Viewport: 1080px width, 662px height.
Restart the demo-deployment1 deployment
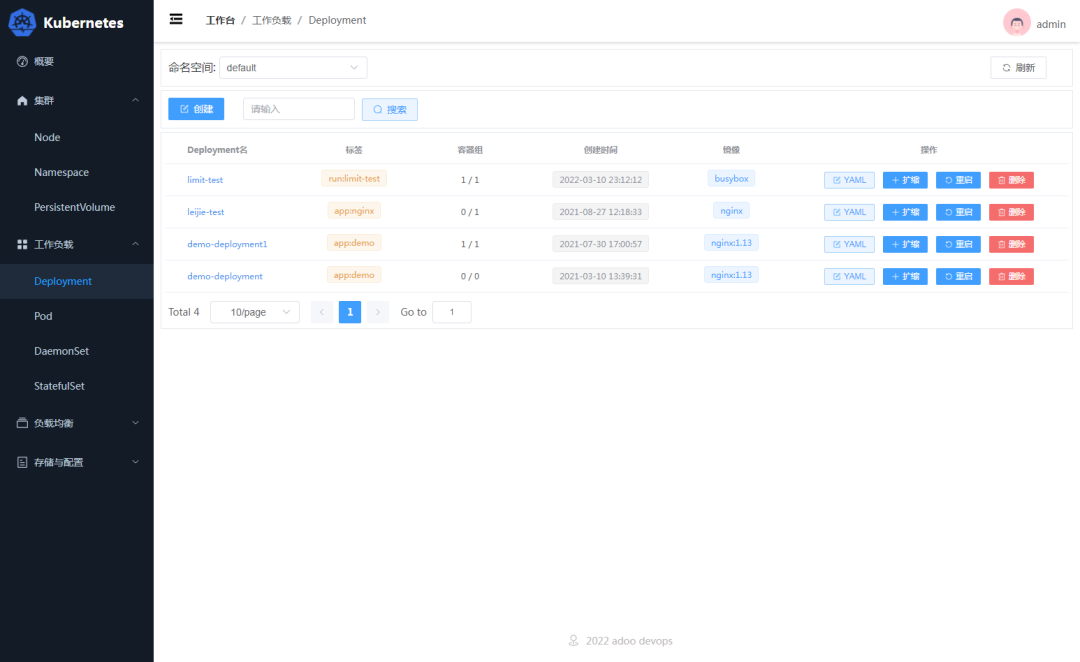coord(958,244)
